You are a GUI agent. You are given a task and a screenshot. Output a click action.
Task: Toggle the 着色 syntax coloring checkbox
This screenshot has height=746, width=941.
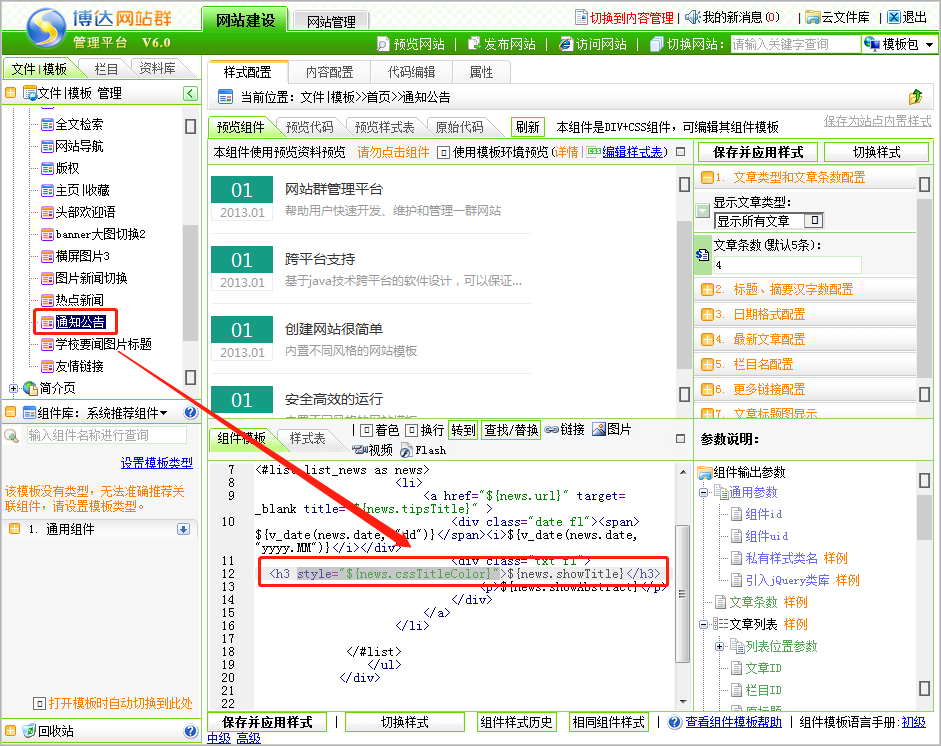coord(366,430)
